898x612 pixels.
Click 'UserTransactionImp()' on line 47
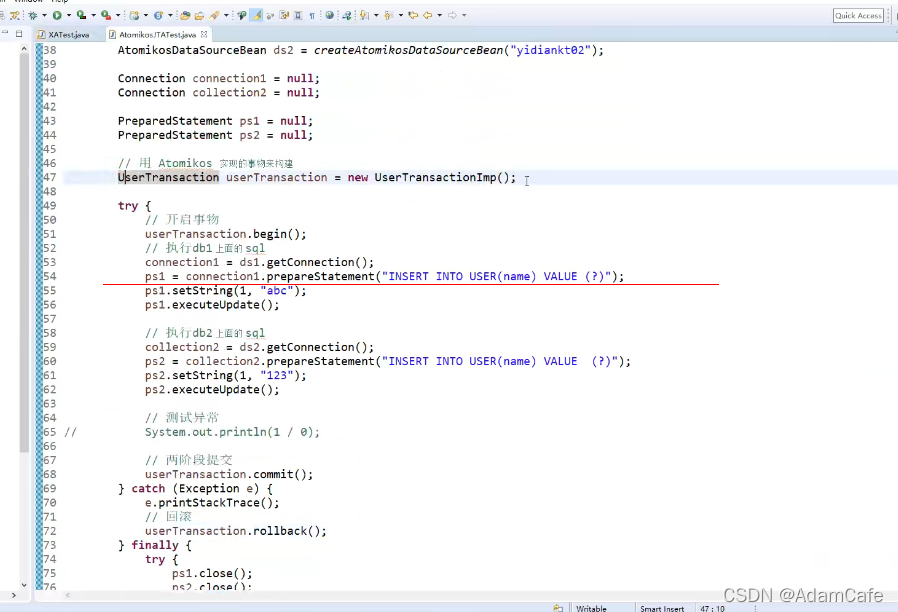point(442,177)
